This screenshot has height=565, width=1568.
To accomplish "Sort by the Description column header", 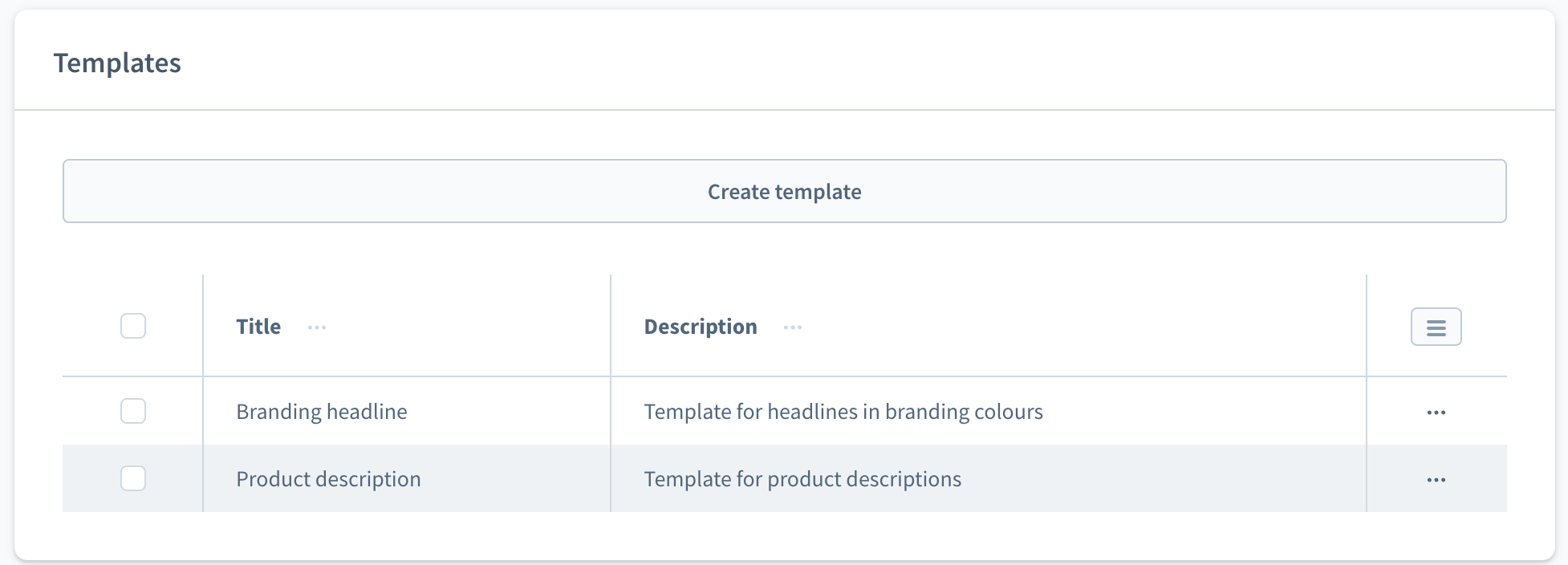I will (x=700, y=327).
